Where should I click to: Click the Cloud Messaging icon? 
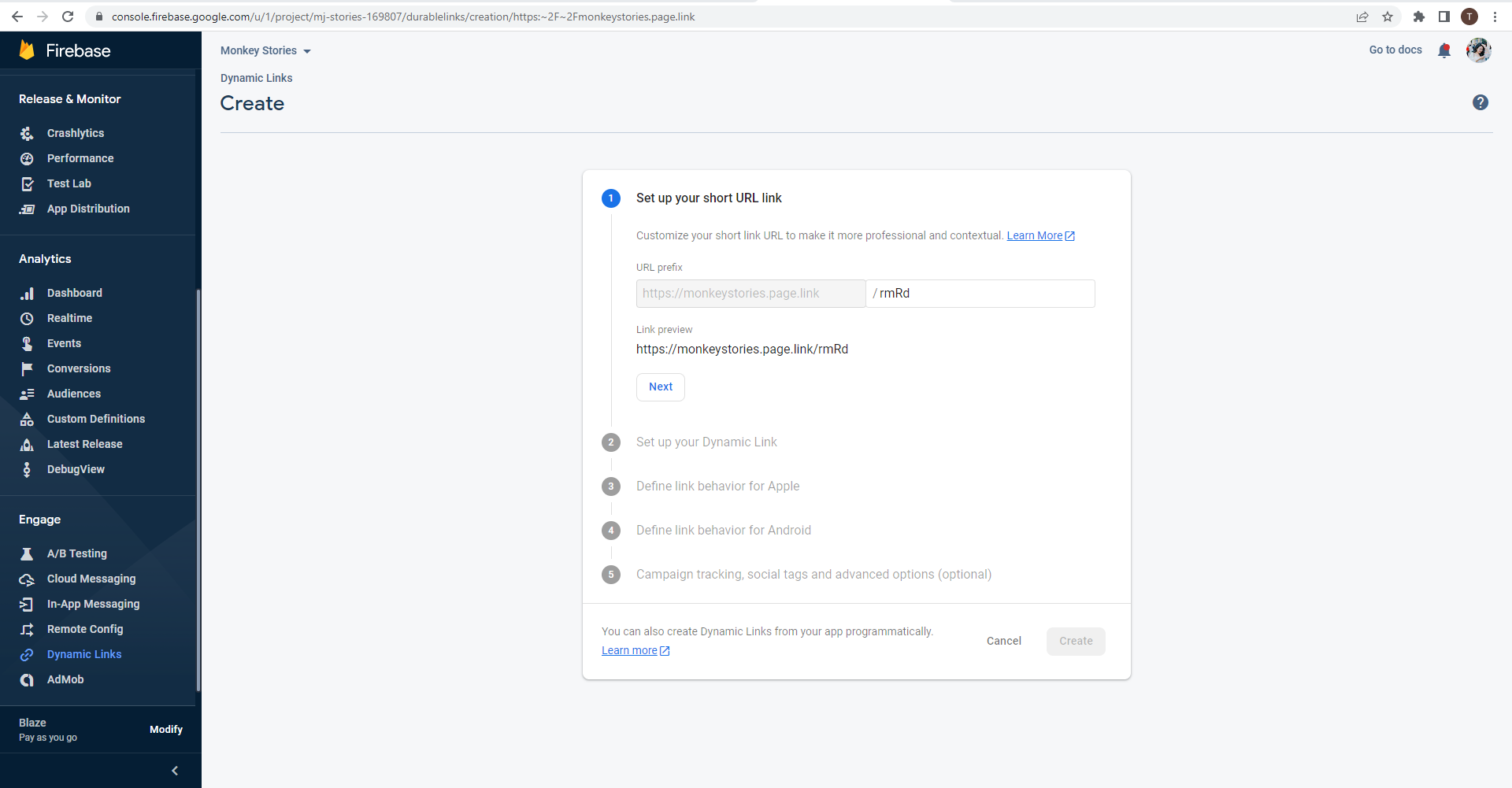[27, 579]
